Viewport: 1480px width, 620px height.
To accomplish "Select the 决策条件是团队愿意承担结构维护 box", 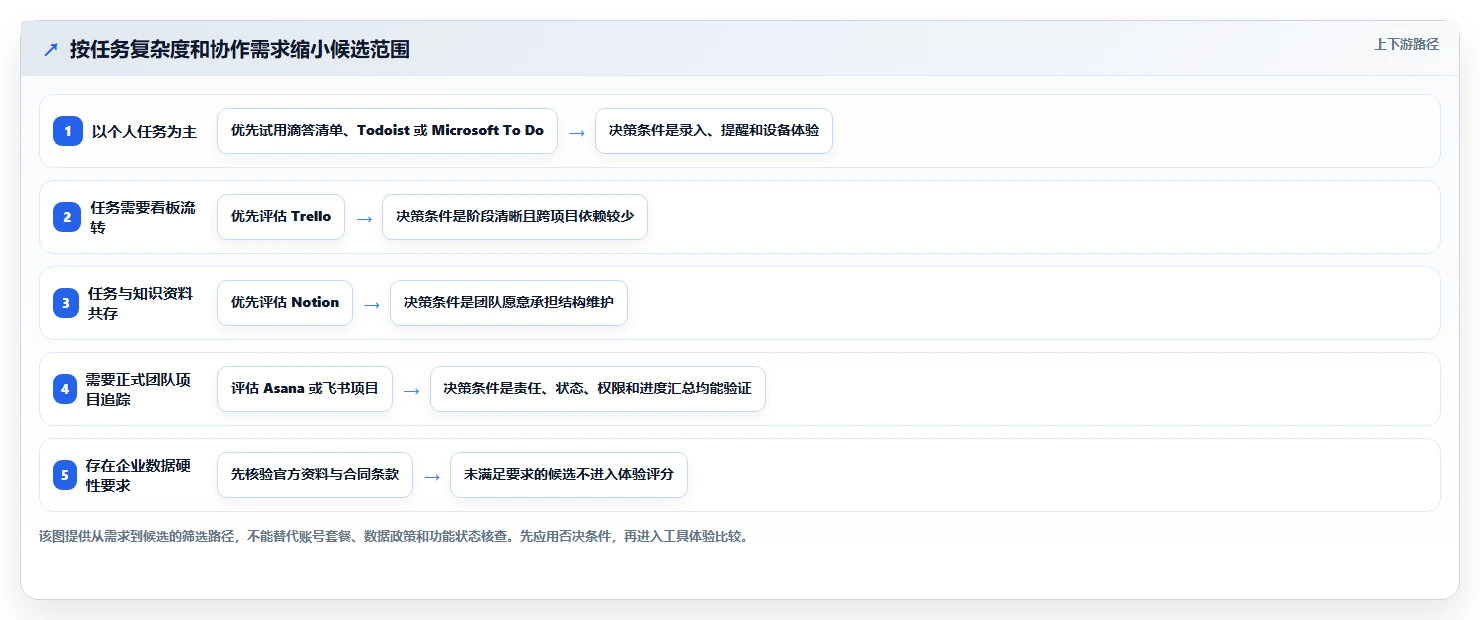I will click(x=509, y=303).
